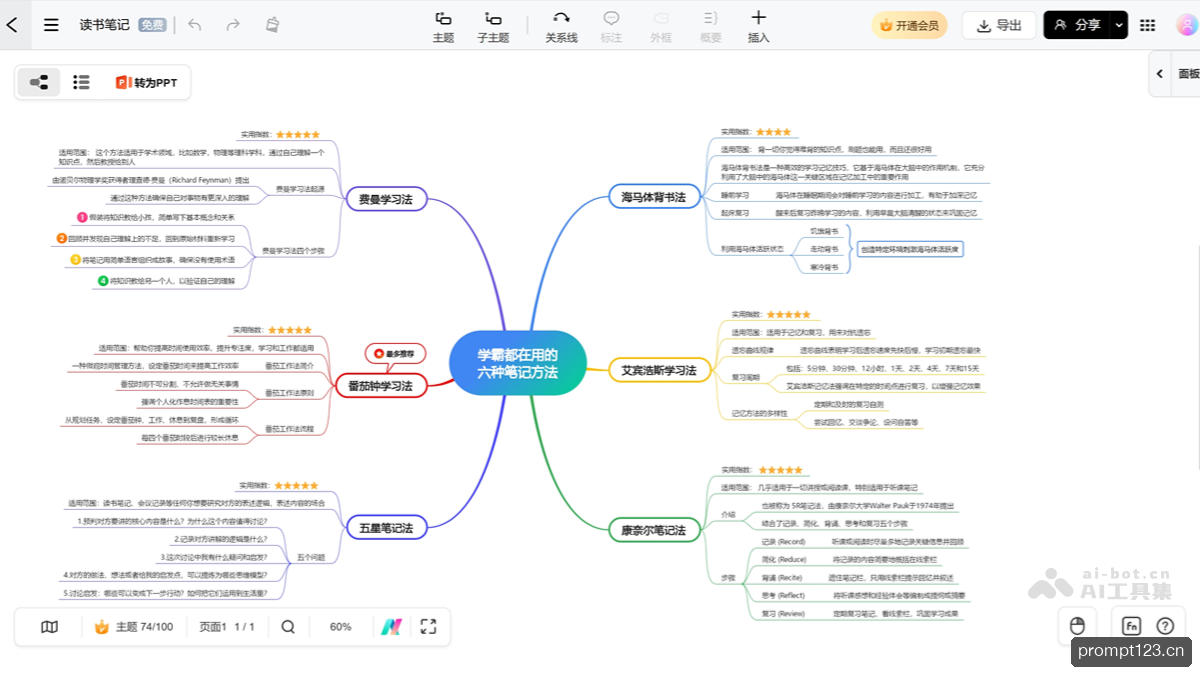Select the central 学霸都在用的六种笔记方法 node
Viewport: 1200px width, 675px height.
tap(518, 364)
